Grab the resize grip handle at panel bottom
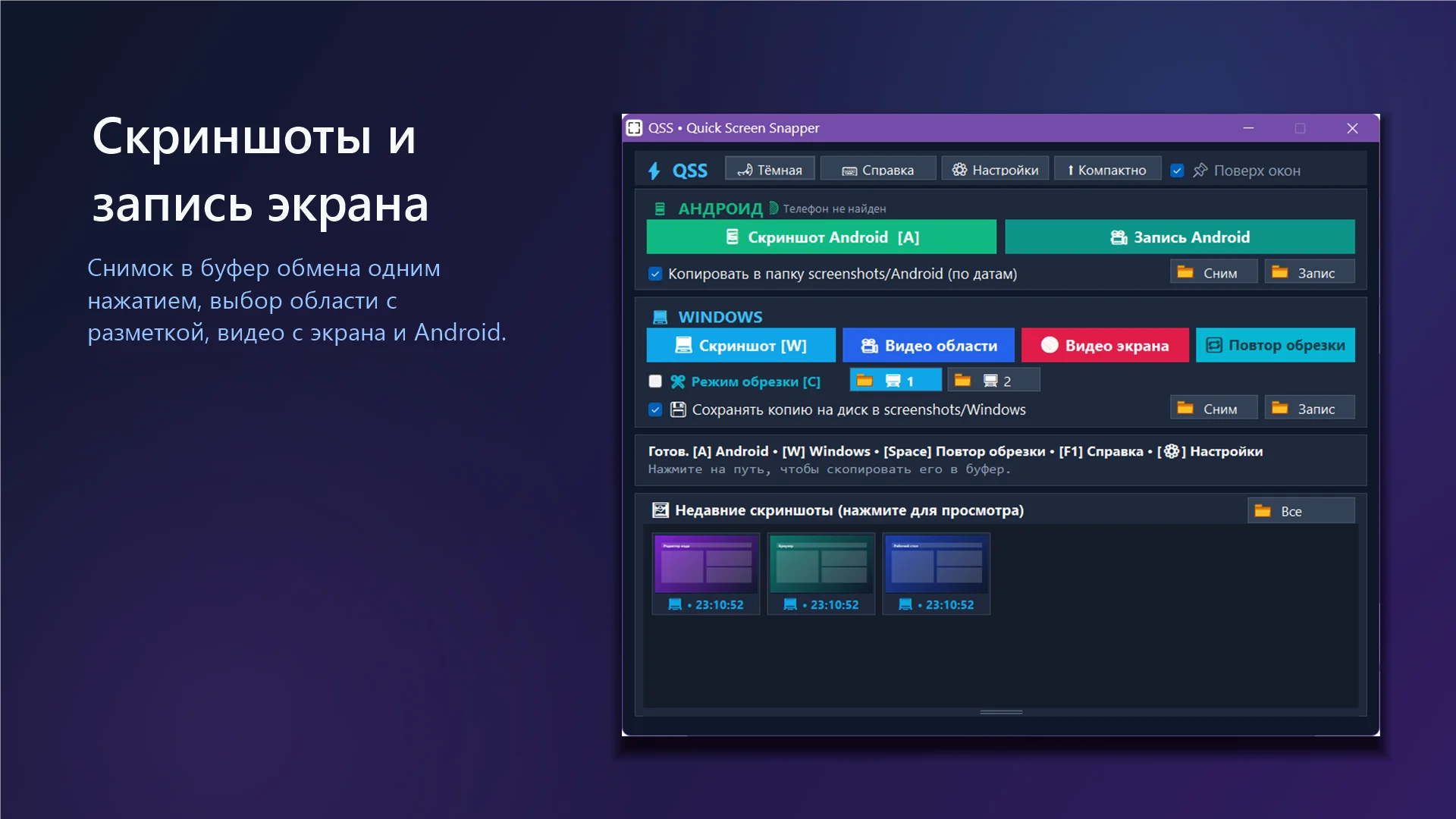 pyautogui.click(x=1001, y=712)
